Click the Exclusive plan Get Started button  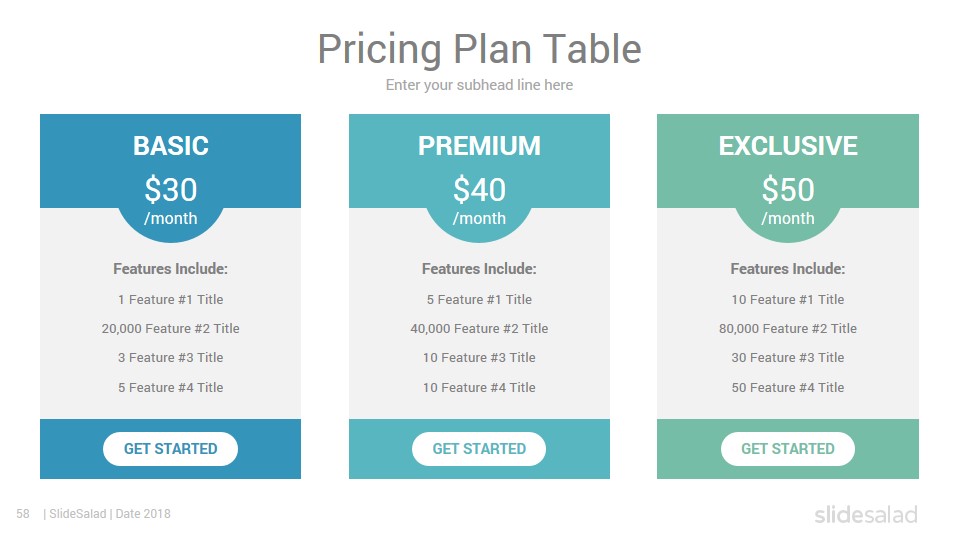pyautogui.click(x=787, y=449)
